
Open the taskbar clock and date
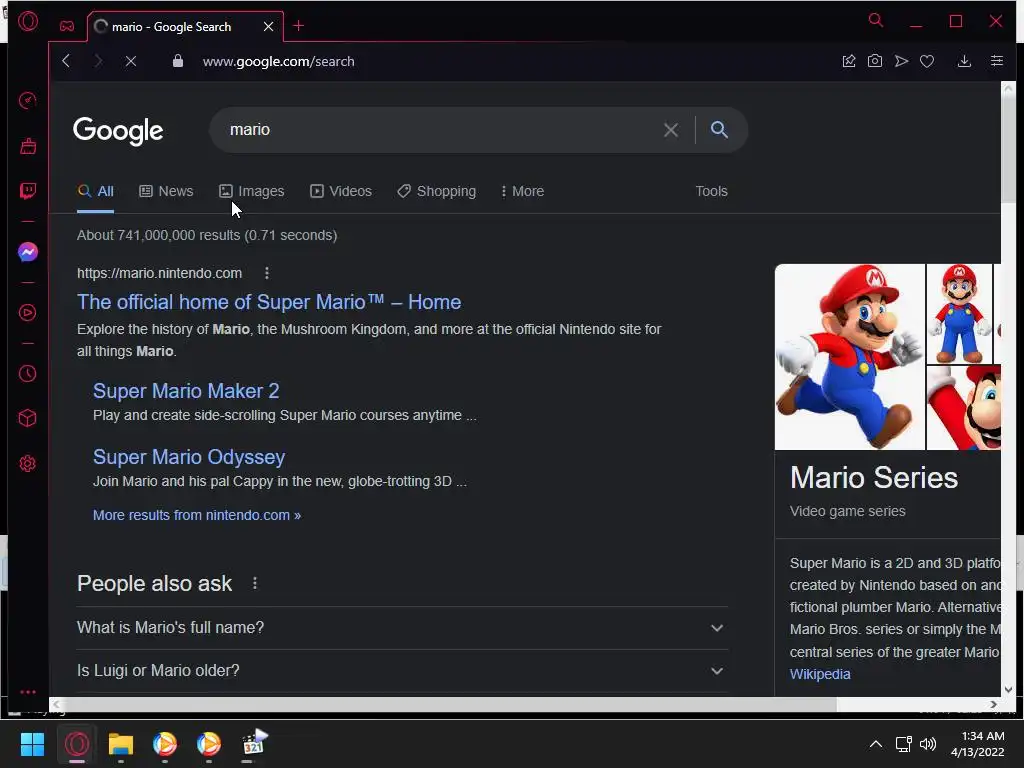pyautogui.click(x=978, y=744)
